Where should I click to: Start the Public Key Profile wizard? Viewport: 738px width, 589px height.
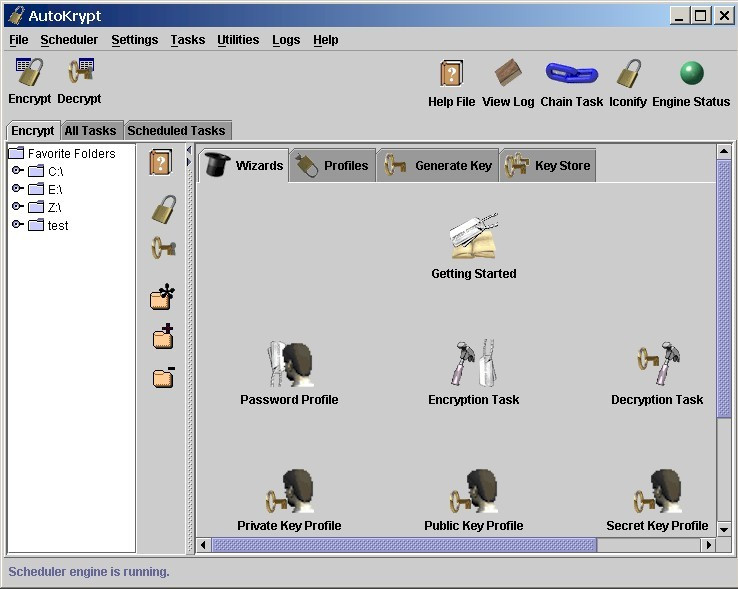473,500
